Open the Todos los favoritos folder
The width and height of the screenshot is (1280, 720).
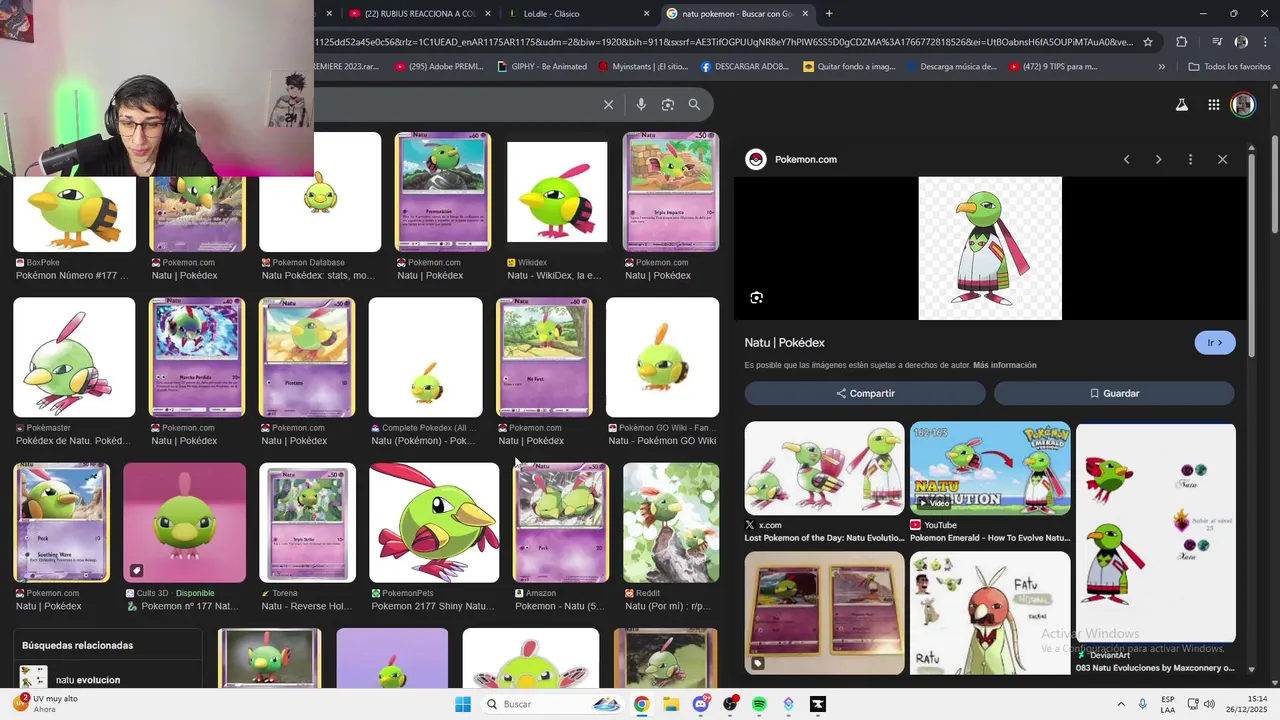click(x=1229, y=67)
